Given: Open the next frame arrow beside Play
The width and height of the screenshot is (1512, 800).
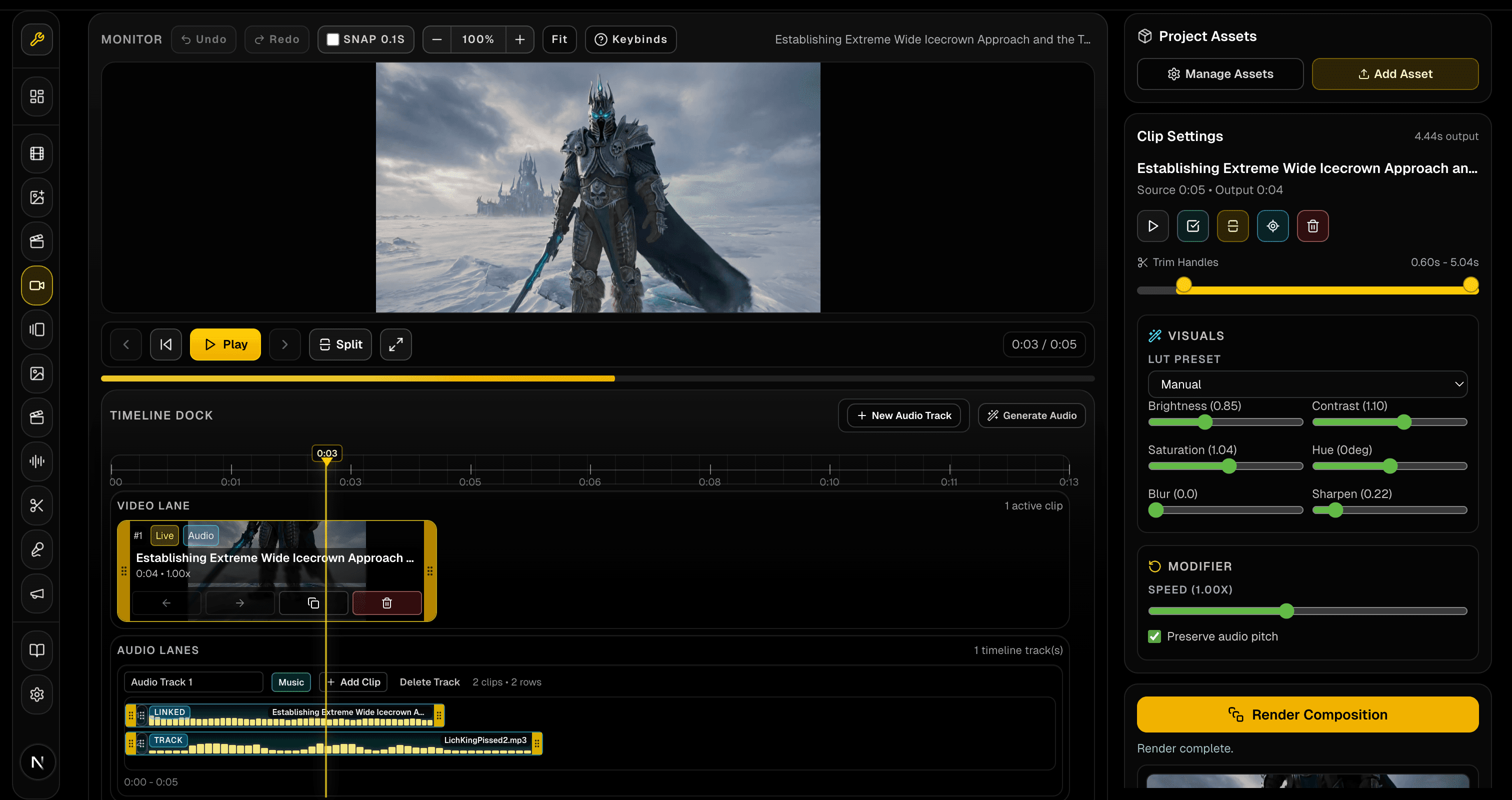Looking at the screenshot, I should coord(284,344).
